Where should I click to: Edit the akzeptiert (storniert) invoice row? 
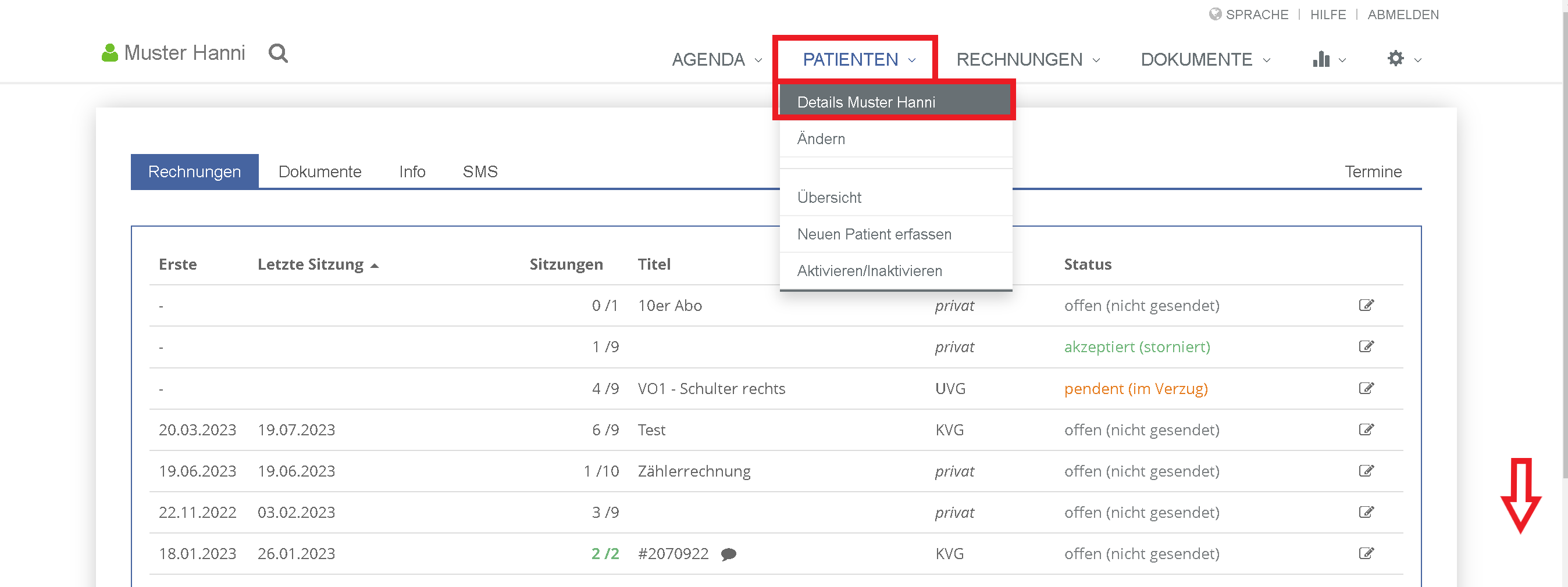[1366, 347]
